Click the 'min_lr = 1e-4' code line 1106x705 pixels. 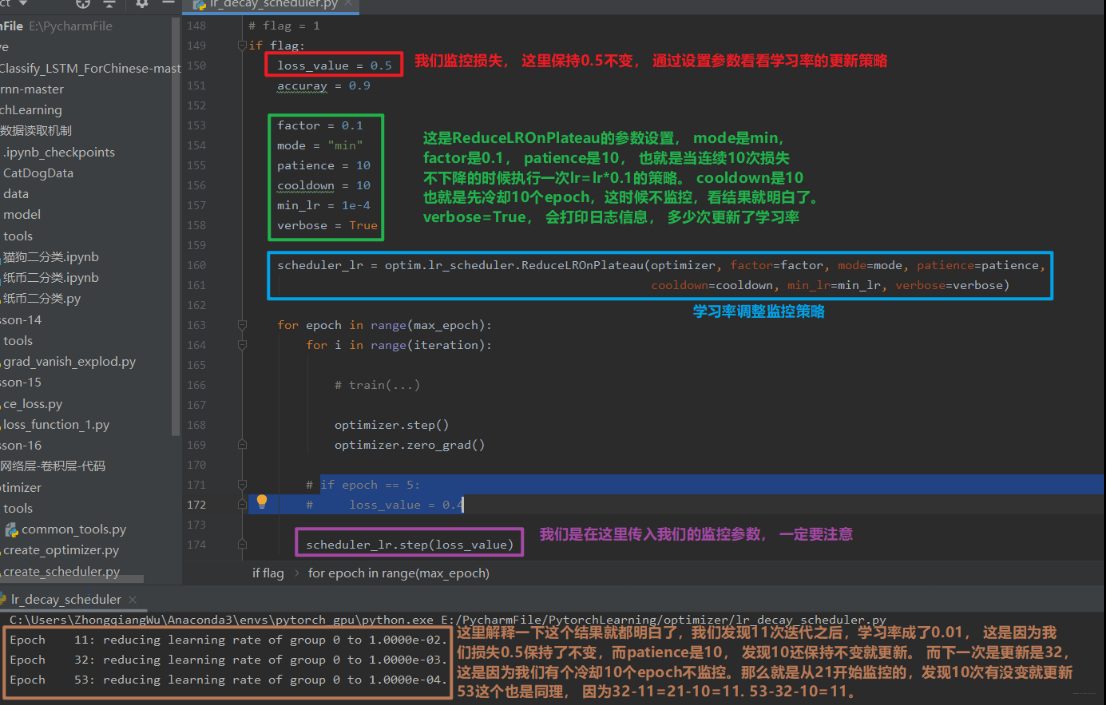[323, 205]
